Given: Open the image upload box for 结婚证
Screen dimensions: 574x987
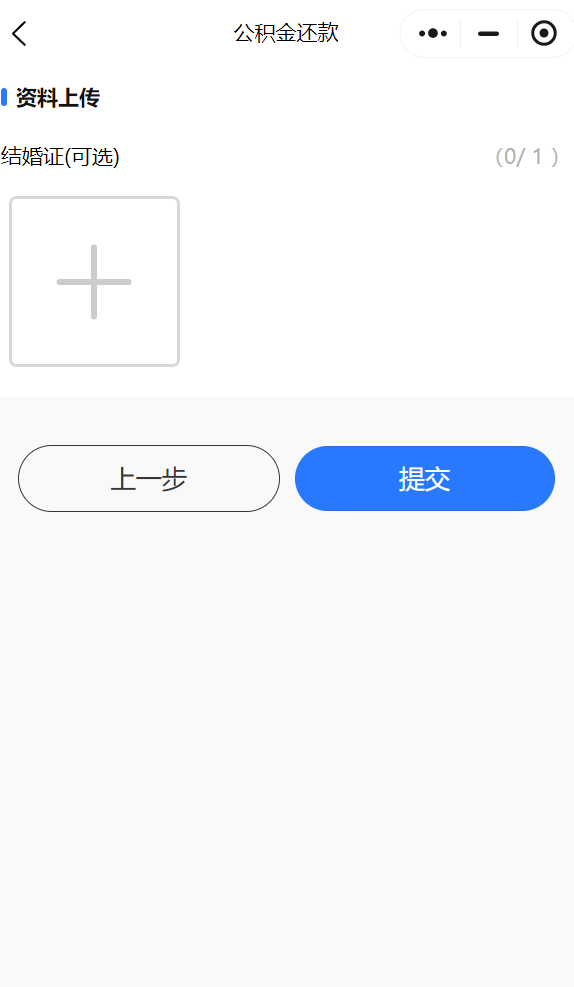Looking at the screenshot, I should point(94,281).
